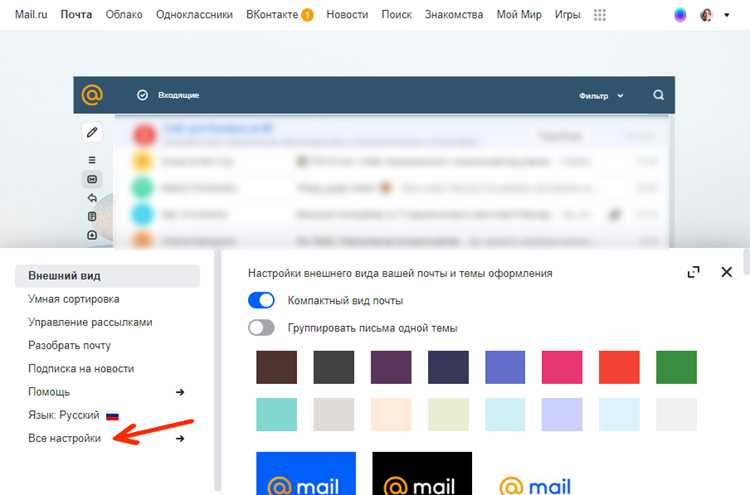Pick the light gray-white theme color
This screenshot has height=495, width=750.
tap(676, 414)
